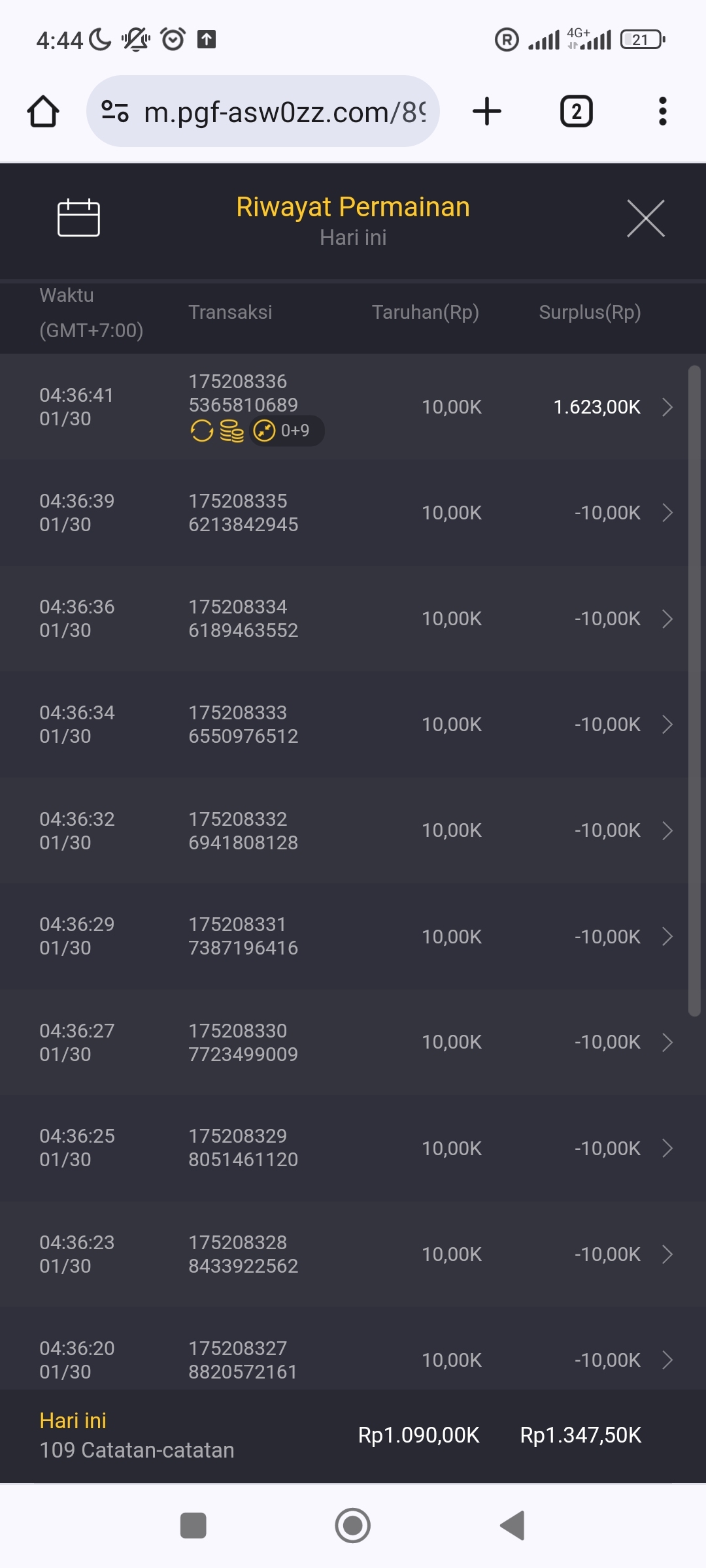Viewport: 706px width, 1568px height.
Task: Open the browser three-dot menu
Action: coord(662,111)
